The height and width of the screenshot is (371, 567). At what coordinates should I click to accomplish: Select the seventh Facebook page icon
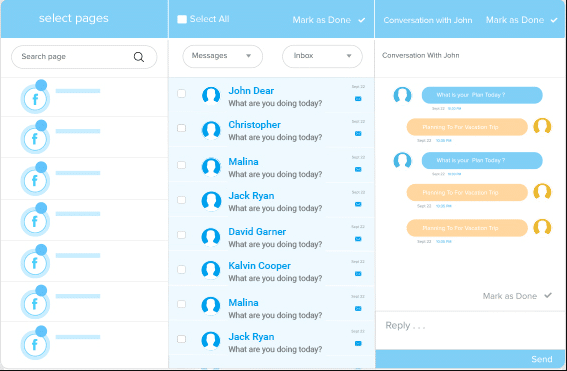(x=35, y=345)
